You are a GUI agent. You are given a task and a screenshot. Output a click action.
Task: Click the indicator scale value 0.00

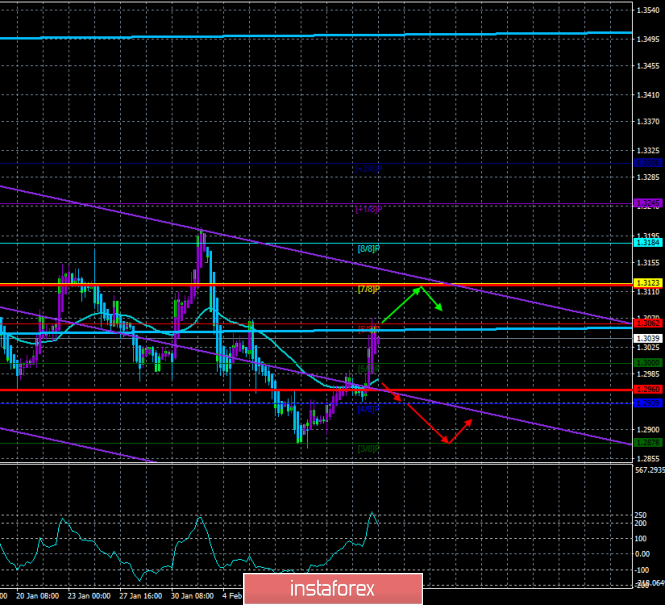(642, 554)
